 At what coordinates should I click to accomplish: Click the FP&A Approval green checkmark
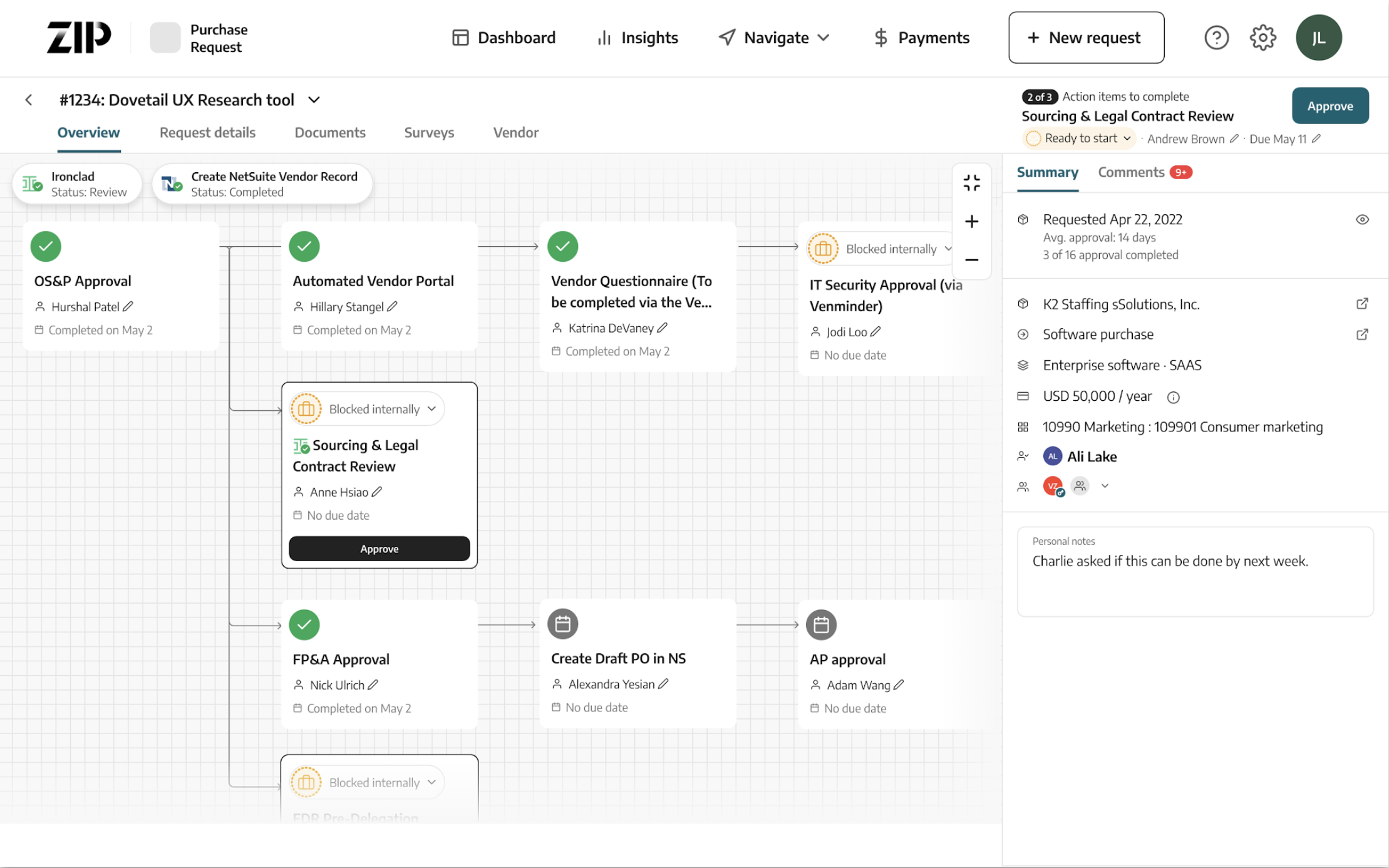tap(304, 624)
